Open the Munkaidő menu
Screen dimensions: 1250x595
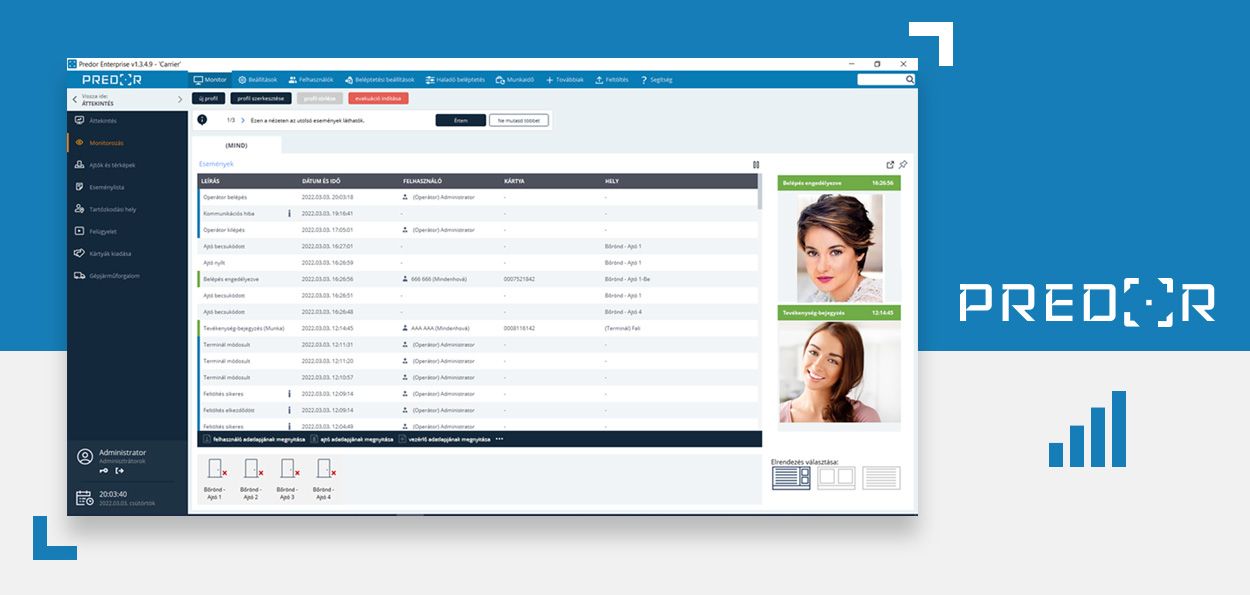point(515,79)
